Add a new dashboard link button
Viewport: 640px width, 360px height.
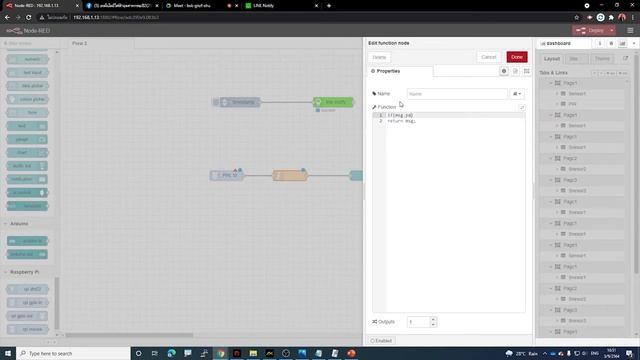623,73
